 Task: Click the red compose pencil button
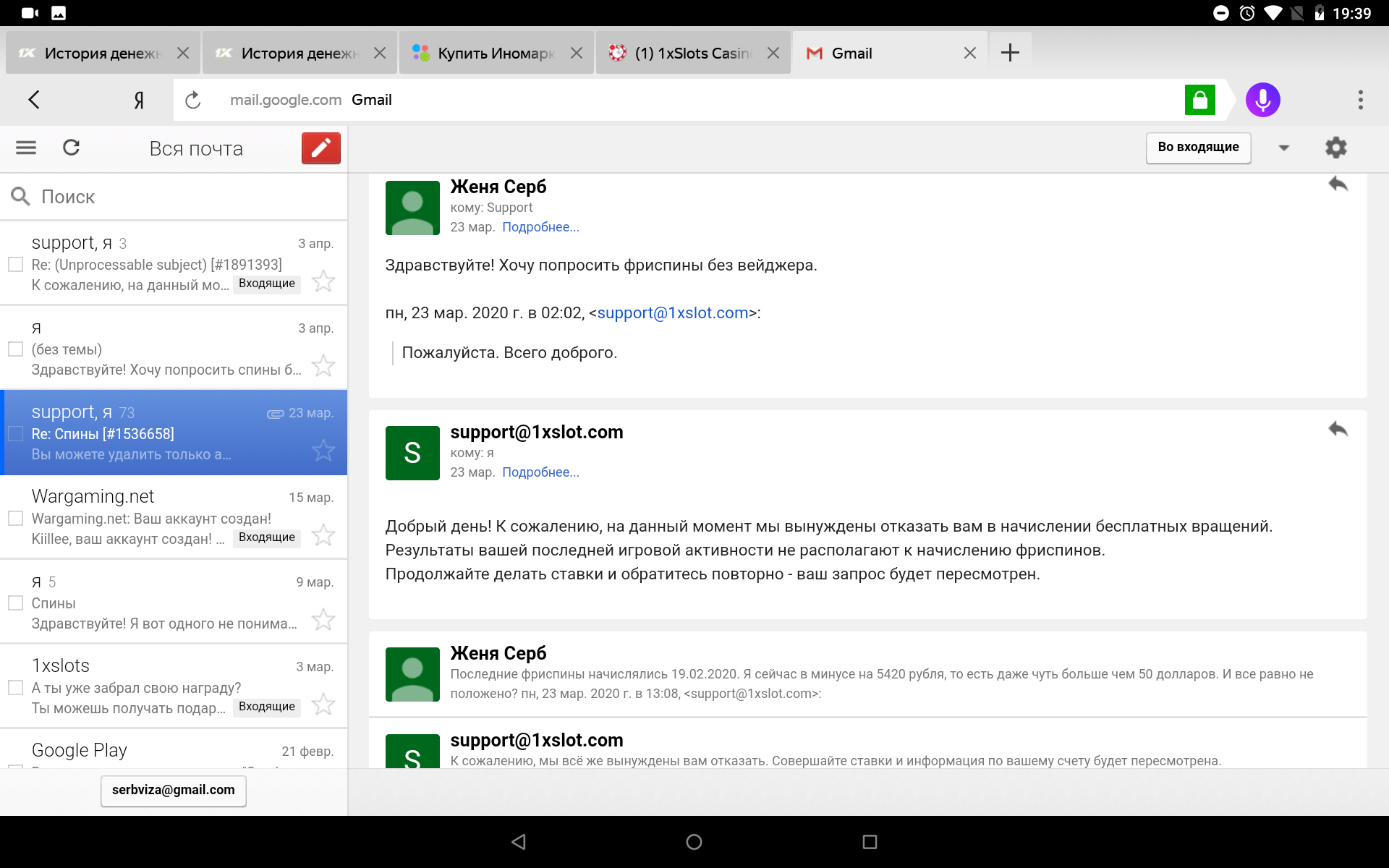pos(320,148)
